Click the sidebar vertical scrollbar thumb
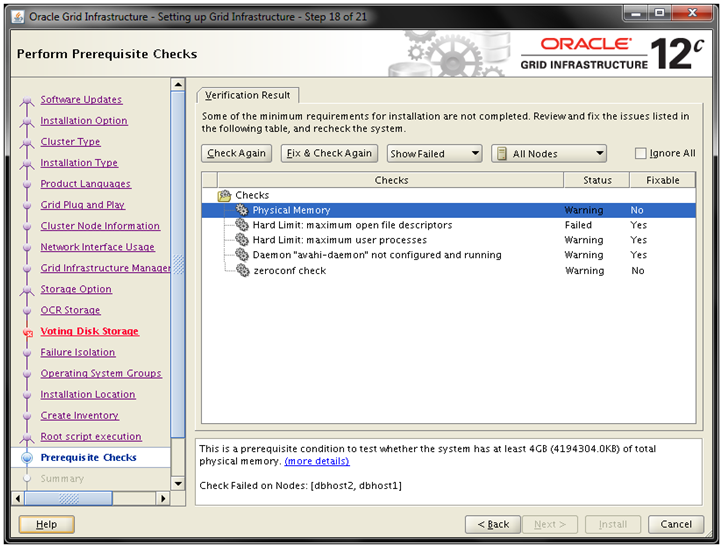The image size is (723, 548). [178, 264]
